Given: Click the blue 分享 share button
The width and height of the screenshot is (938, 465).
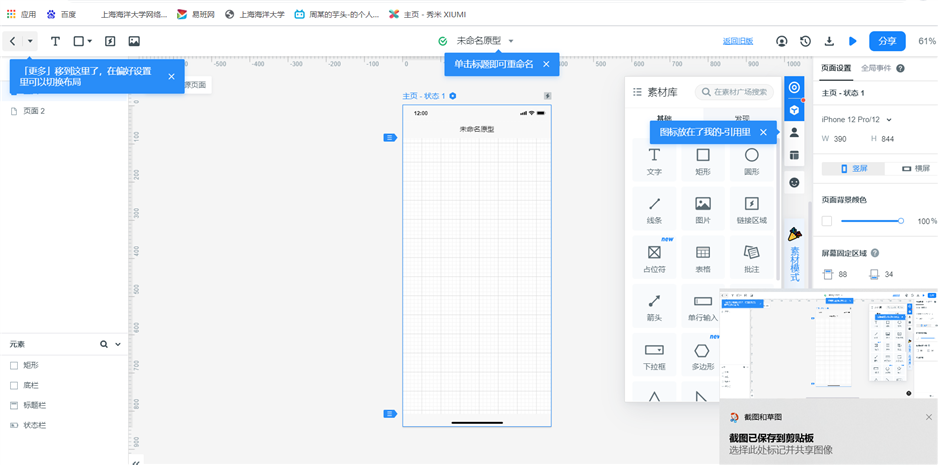Looking at the screenshot, I should [887, 41].
